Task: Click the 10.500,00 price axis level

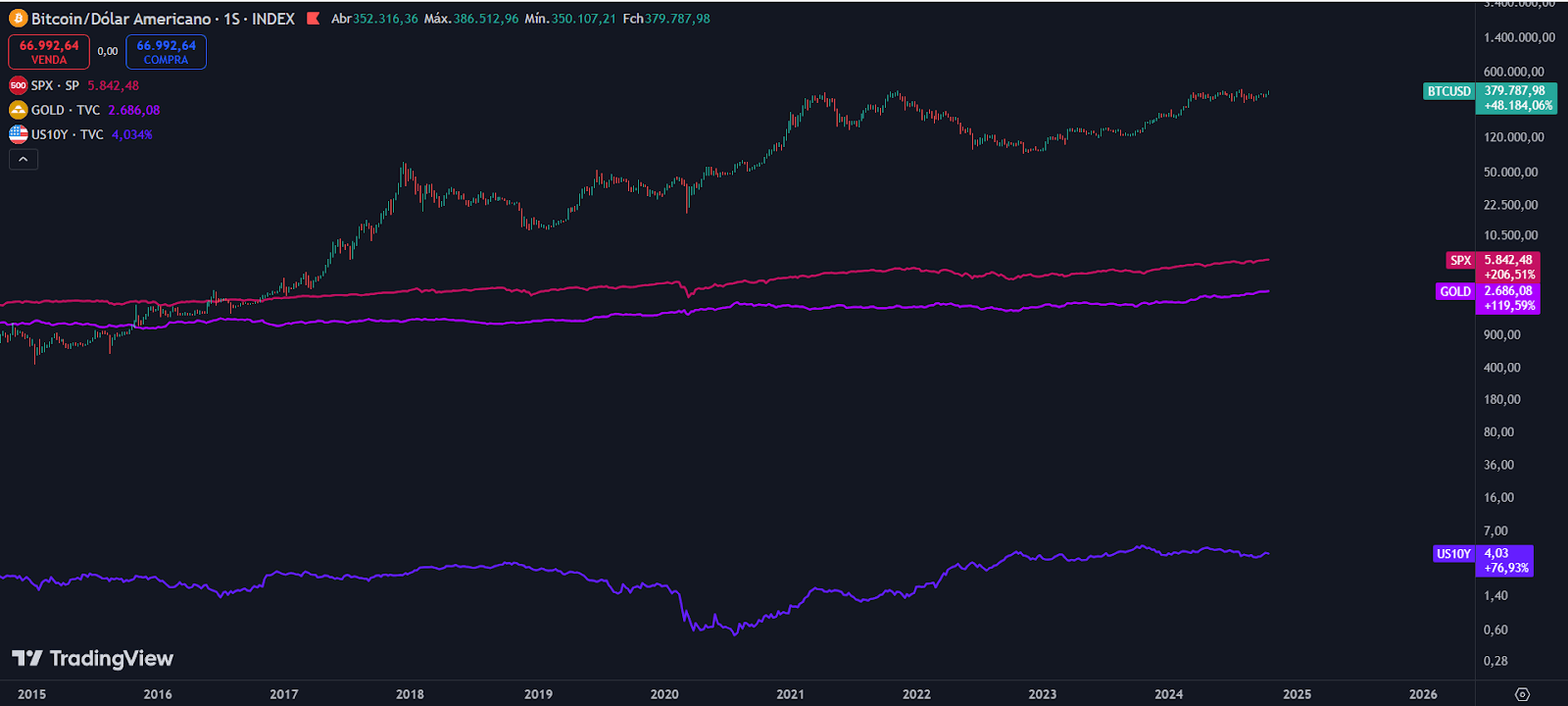Action: pos(1511,235)
